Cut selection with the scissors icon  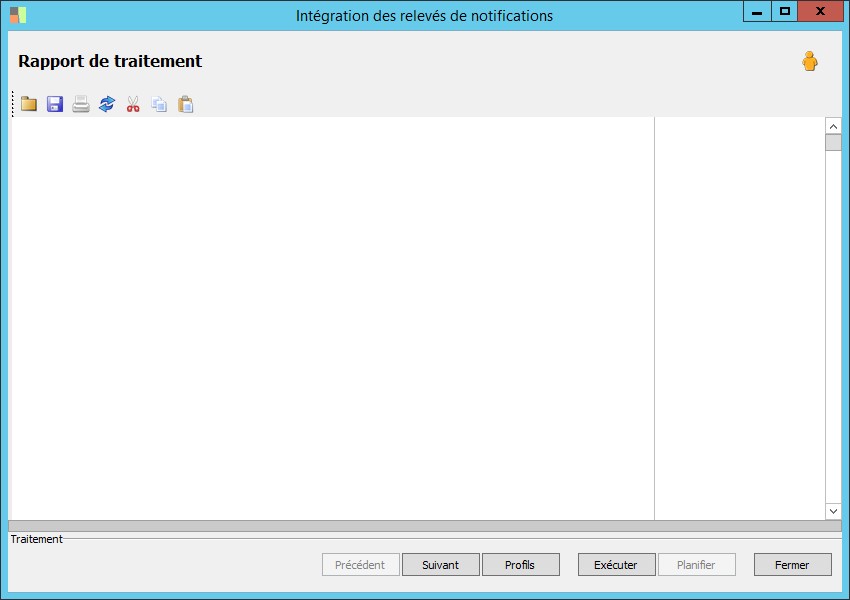pyautogui.click(x=133, y=104)
